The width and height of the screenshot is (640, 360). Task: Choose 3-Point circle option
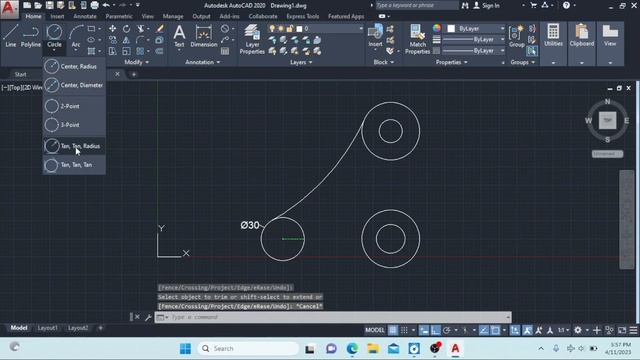point(74,125)
